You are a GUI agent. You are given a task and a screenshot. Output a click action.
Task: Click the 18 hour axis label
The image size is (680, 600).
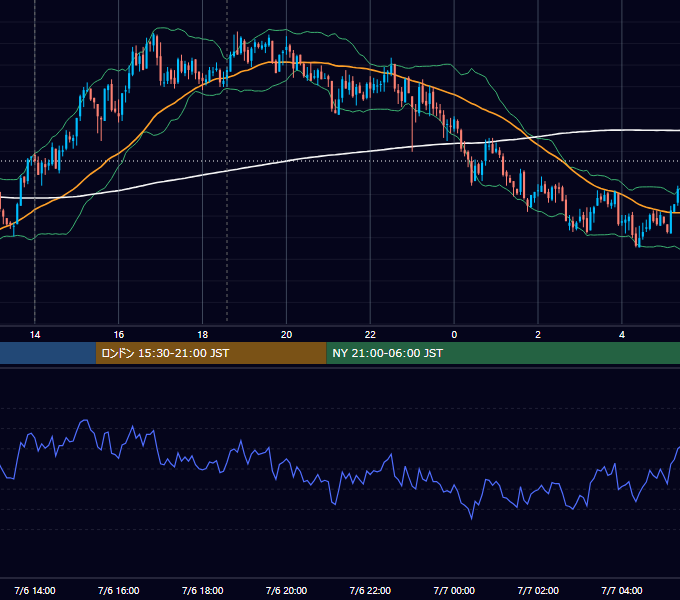point(203,335)
